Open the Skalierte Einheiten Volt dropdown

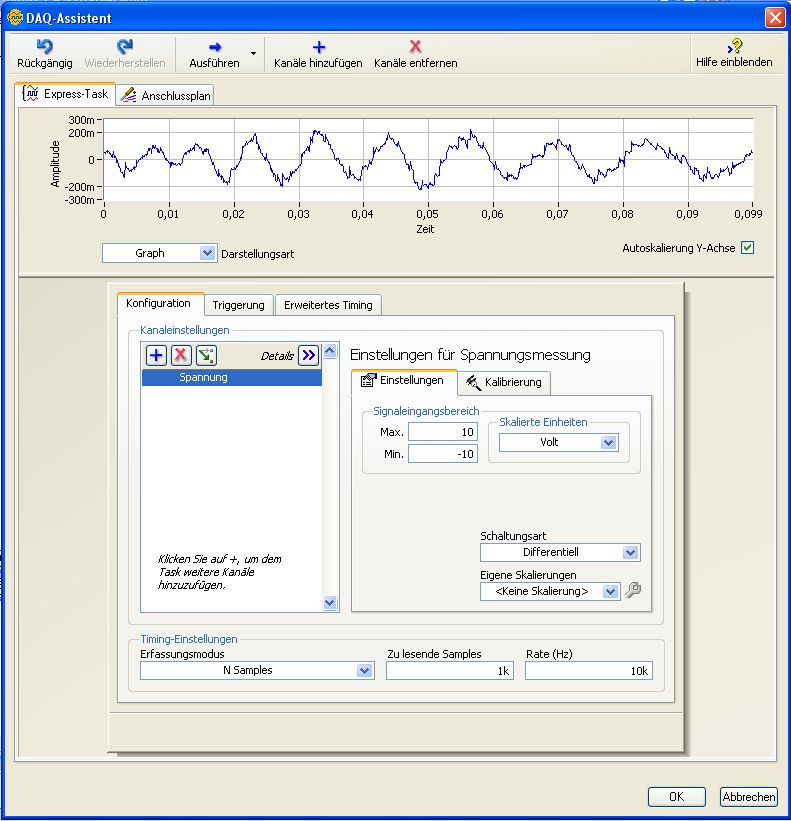[559, 442]
